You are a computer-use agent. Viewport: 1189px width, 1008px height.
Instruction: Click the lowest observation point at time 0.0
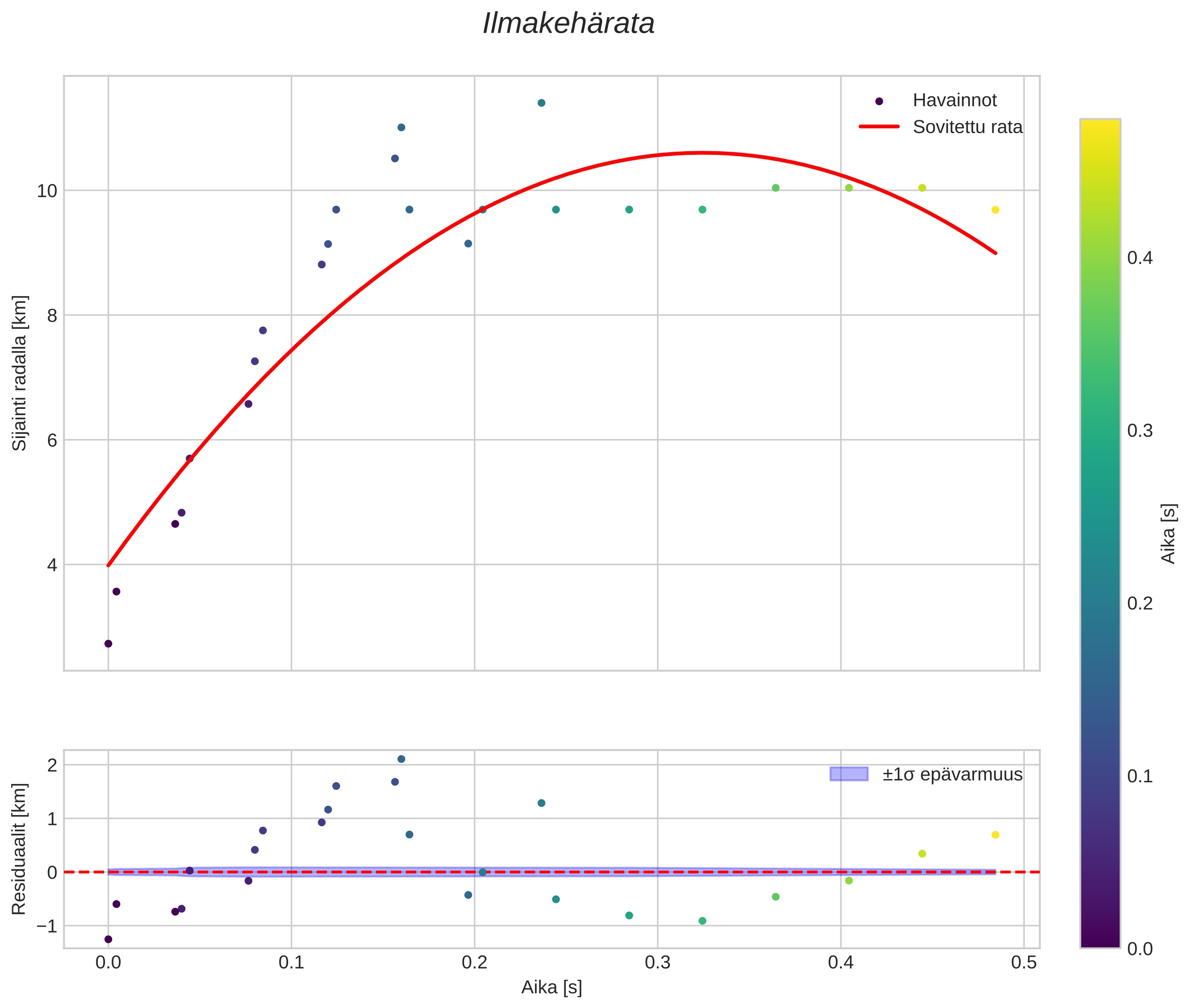click(x=108, y=644)
